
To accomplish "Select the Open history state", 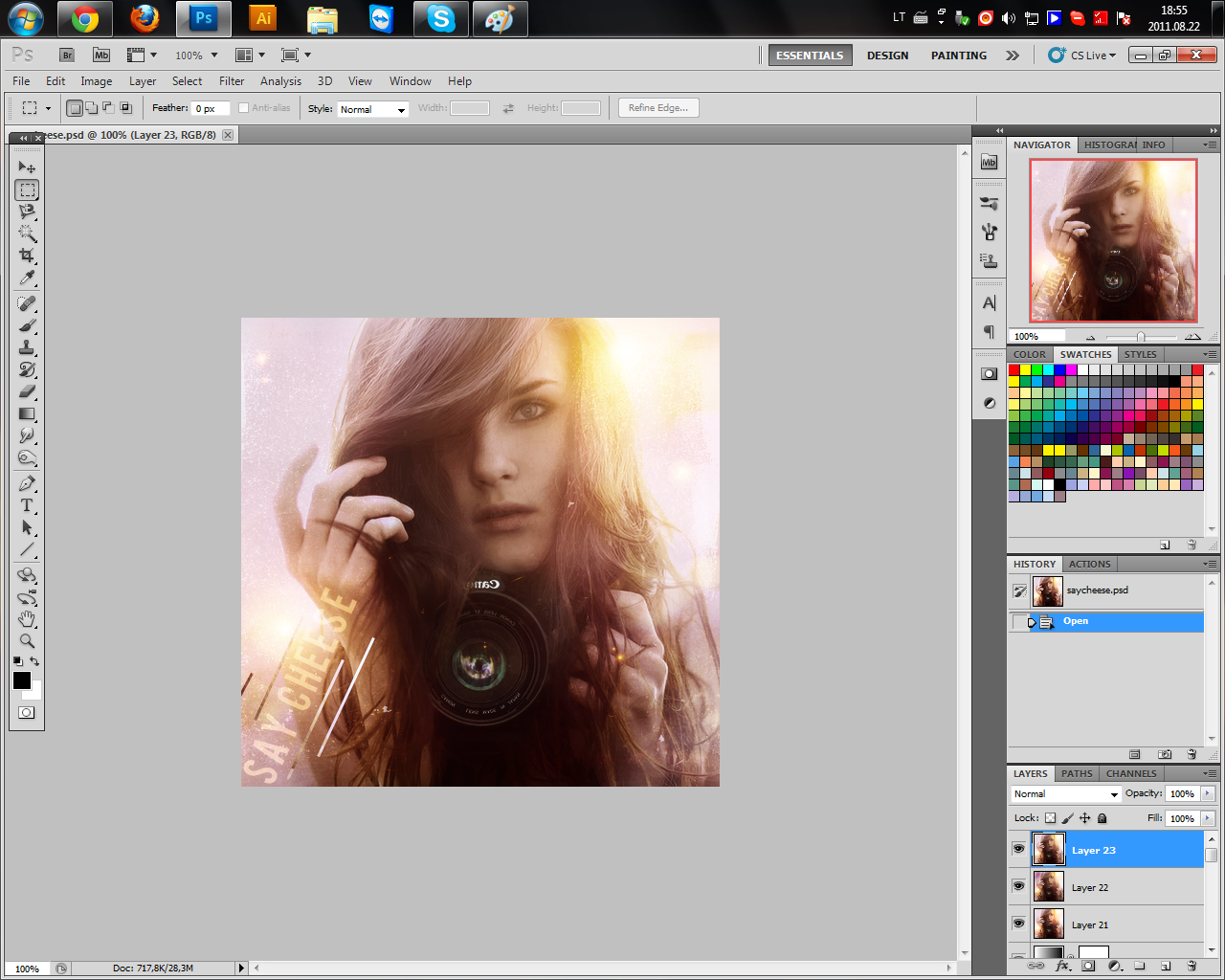I will [1106, 622].
